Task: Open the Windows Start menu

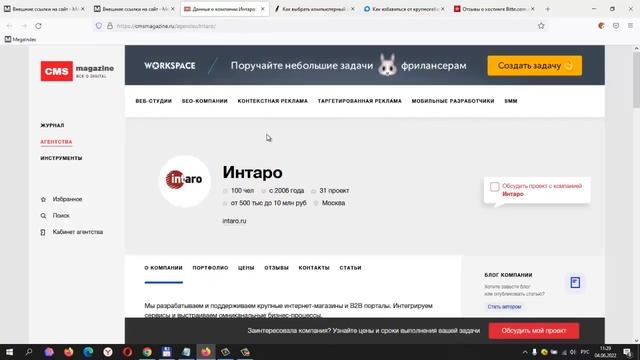Action: coord(9,352)
